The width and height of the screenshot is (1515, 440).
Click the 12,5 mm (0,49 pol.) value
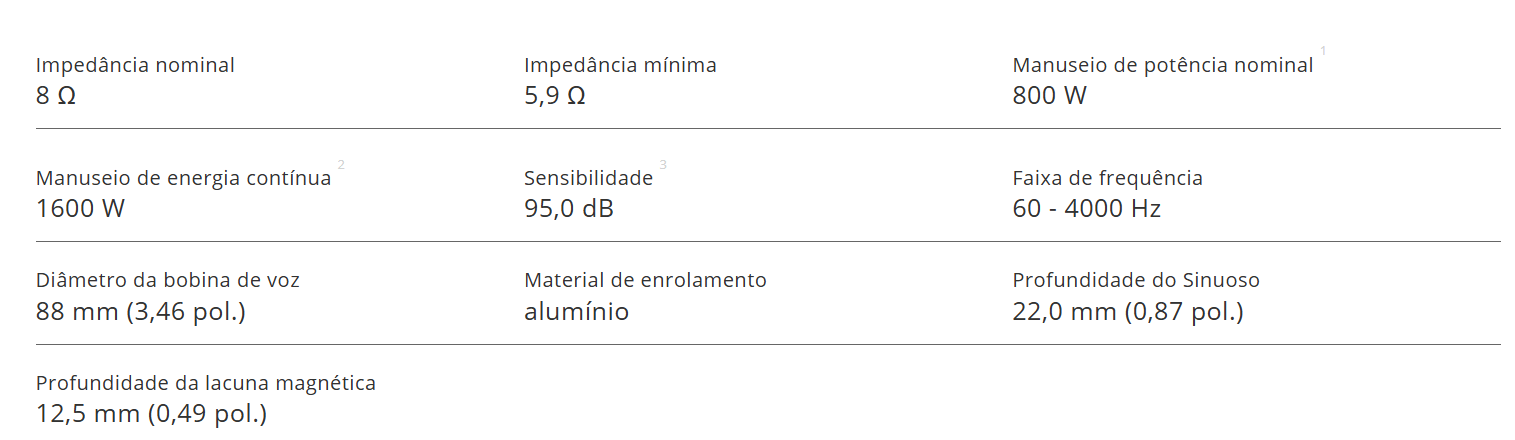(152, 413)
